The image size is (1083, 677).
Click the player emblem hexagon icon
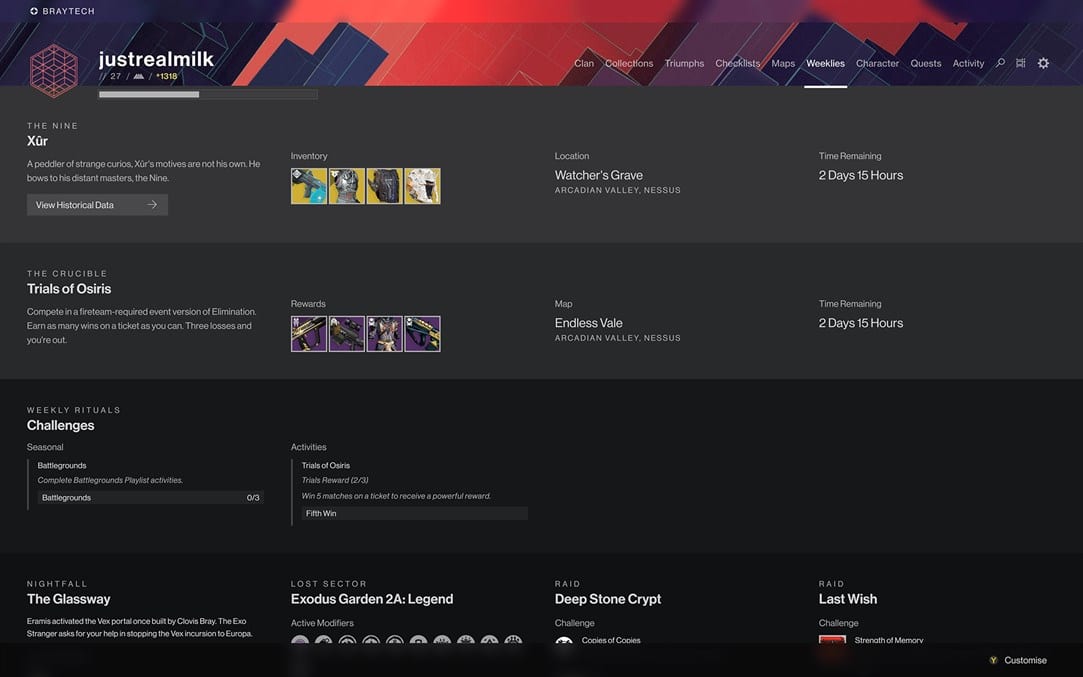pyautogui.click(x=54, y=71)
